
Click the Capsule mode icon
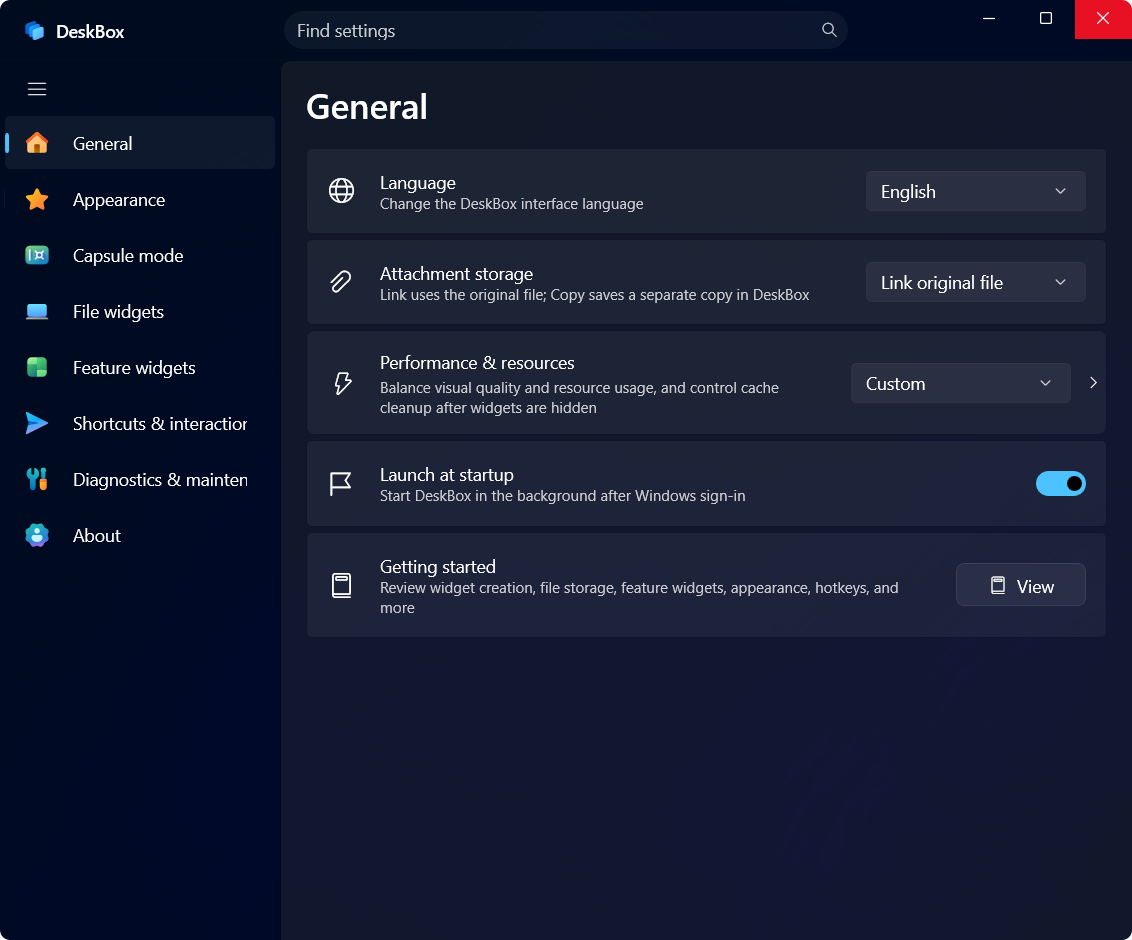[x=37, y=256]
